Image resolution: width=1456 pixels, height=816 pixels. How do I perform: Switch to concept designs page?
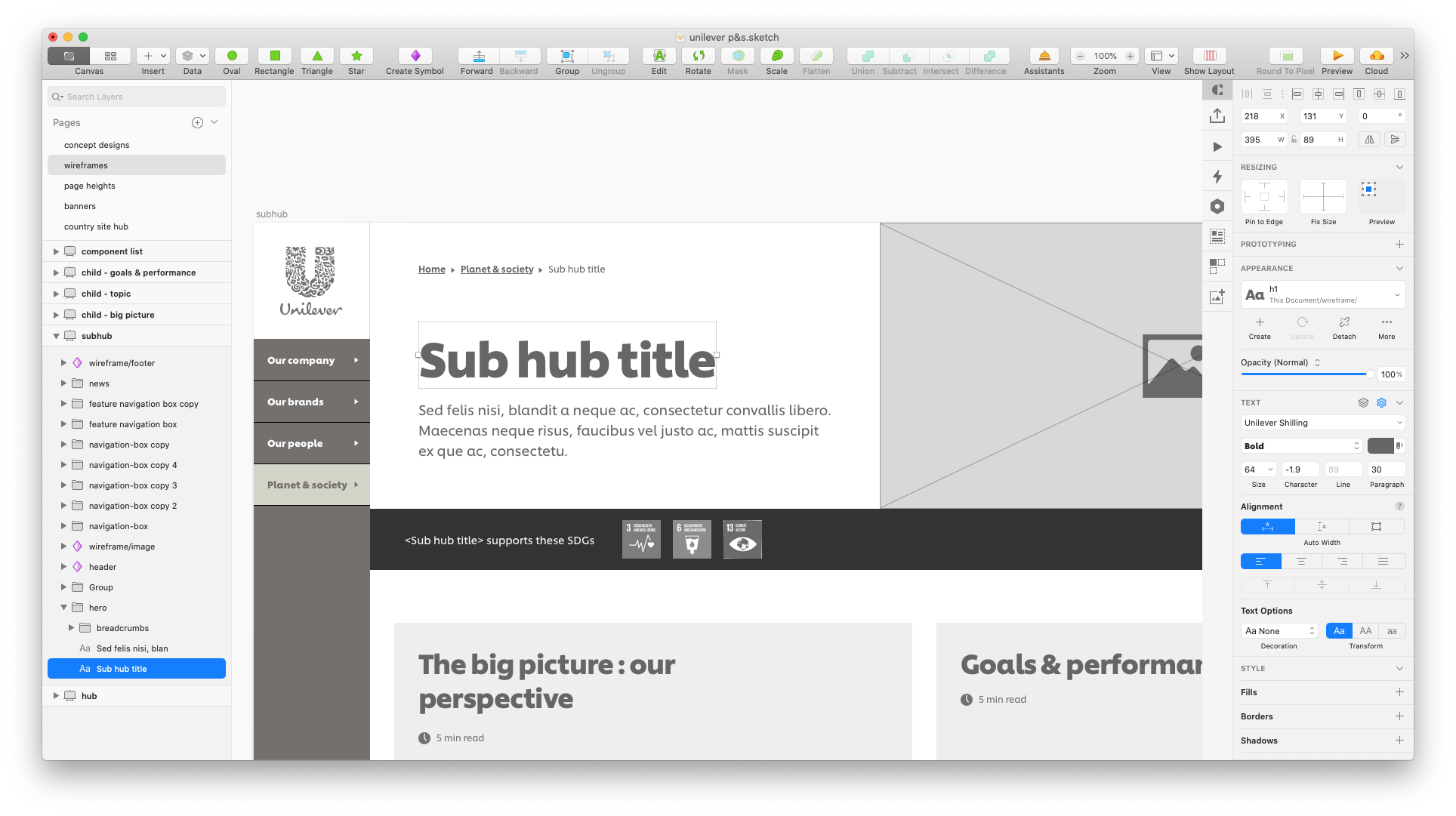click(x=97, y=145)
